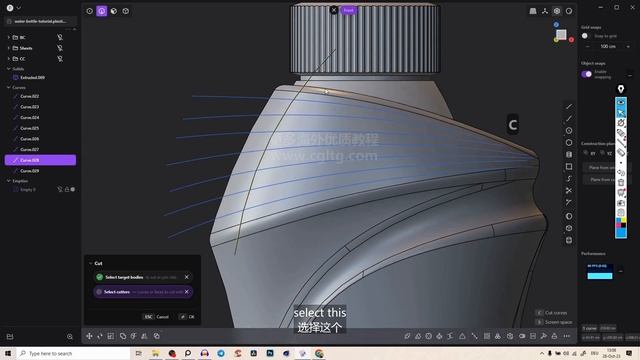Increase the grid size with plus
This screenshot has height=360, width=640.
[628, 47]
